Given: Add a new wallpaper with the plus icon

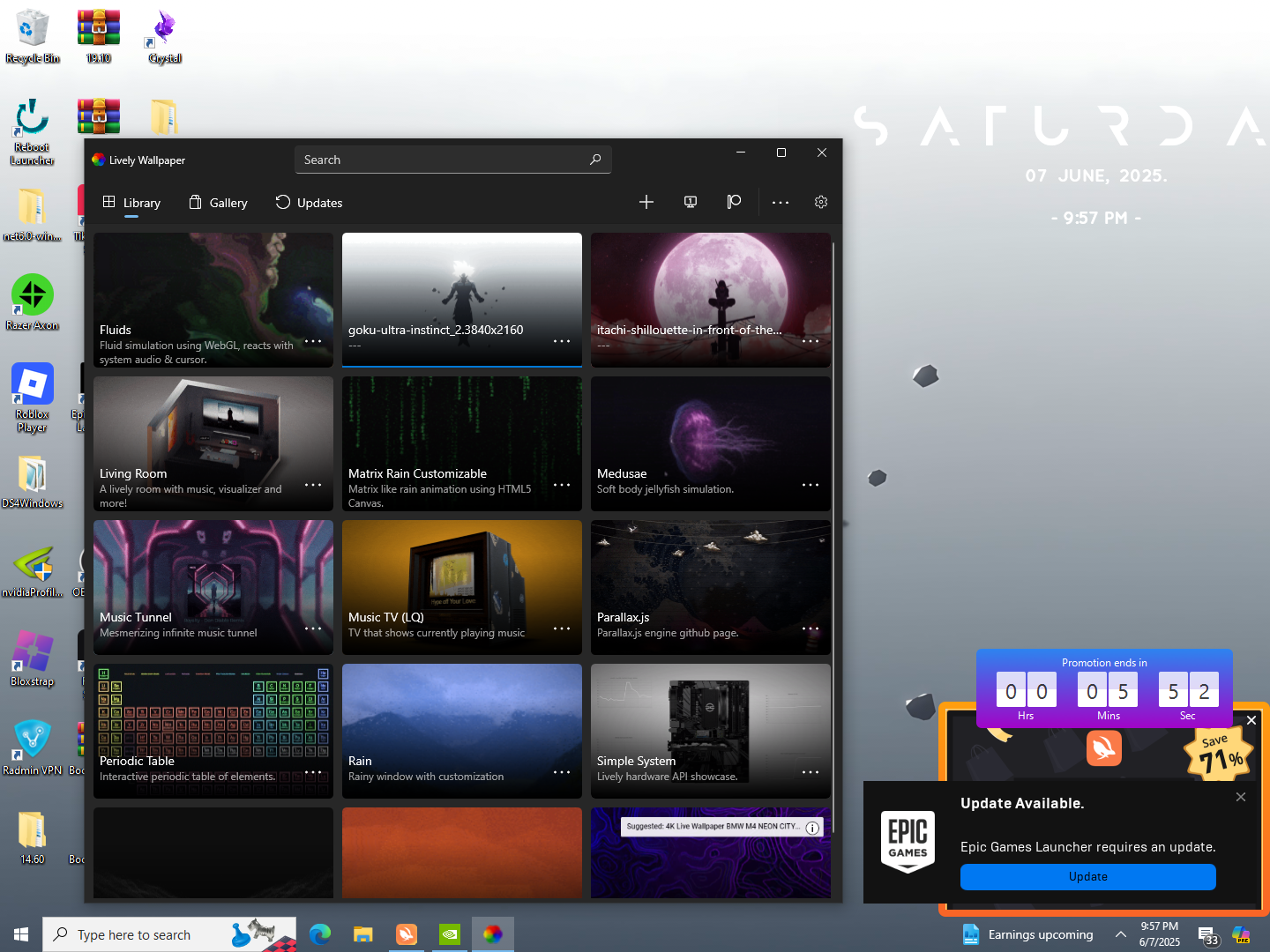Looking at the screenshot, I should [646, 202].
